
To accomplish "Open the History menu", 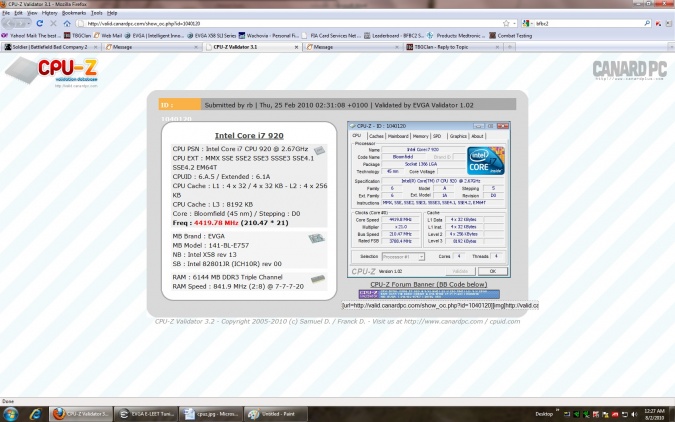I will click(x=50, y=13).
